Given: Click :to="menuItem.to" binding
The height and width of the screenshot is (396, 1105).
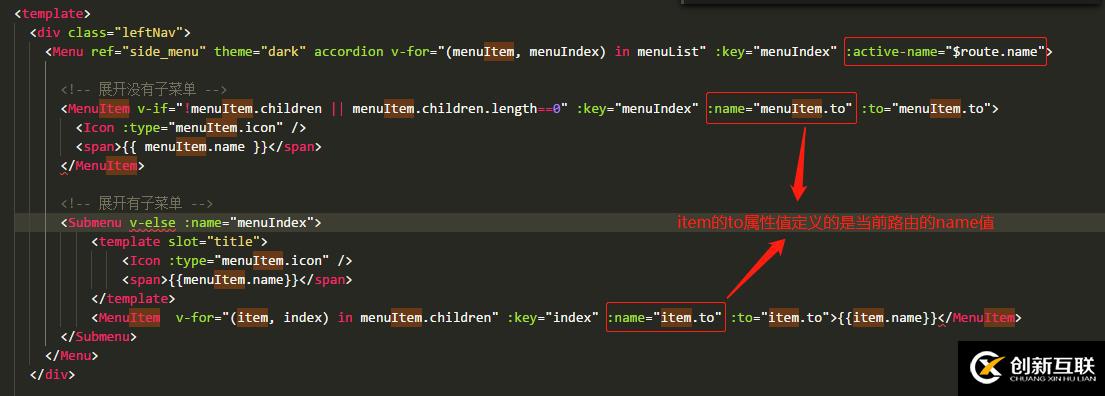Looking at the screenshot, I should coord(927,109).
